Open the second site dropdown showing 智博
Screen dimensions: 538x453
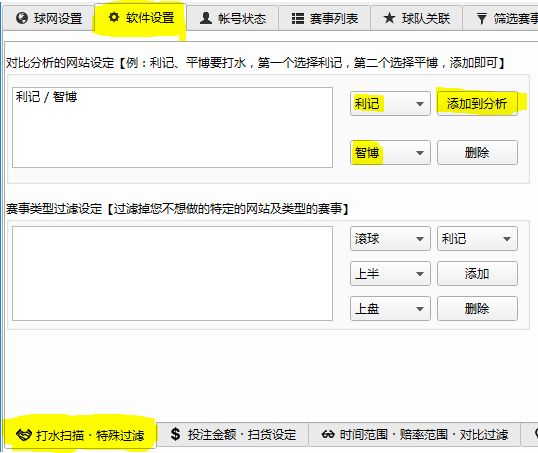[390, 152]
